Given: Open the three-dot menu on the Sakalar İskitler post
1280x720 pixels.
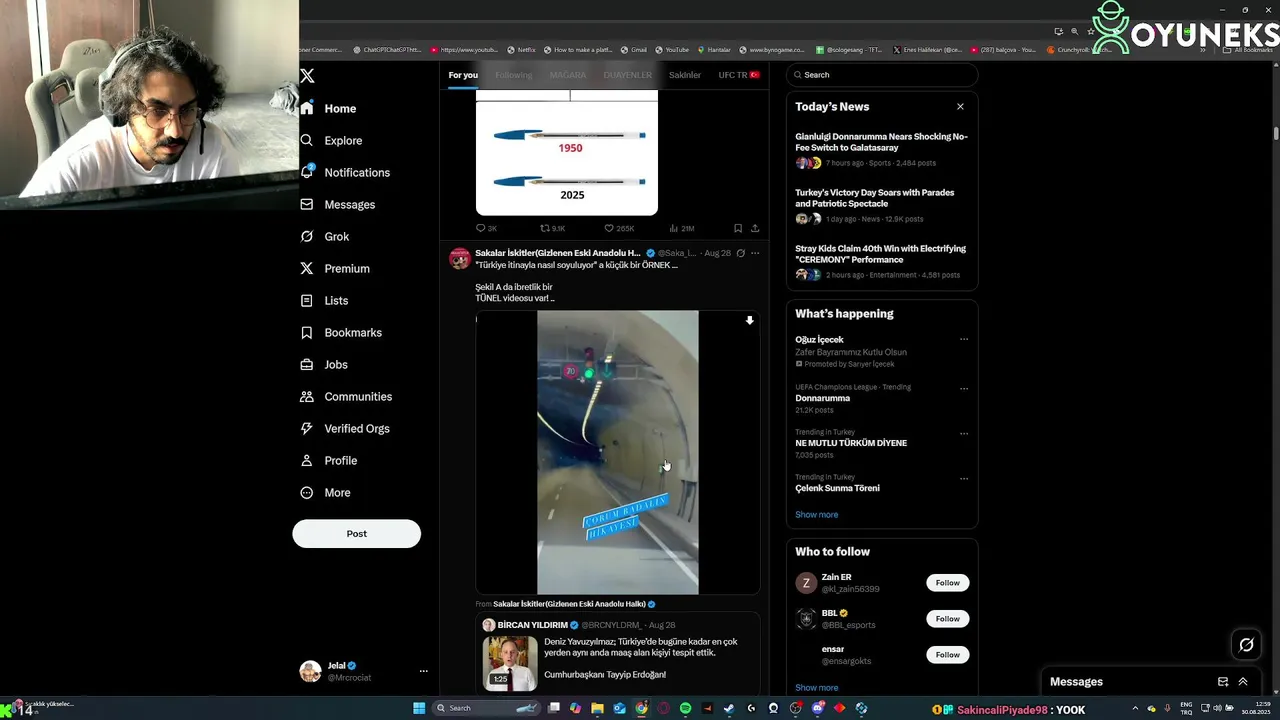Looking at the screenshot, I should click(x=755, y=253).
